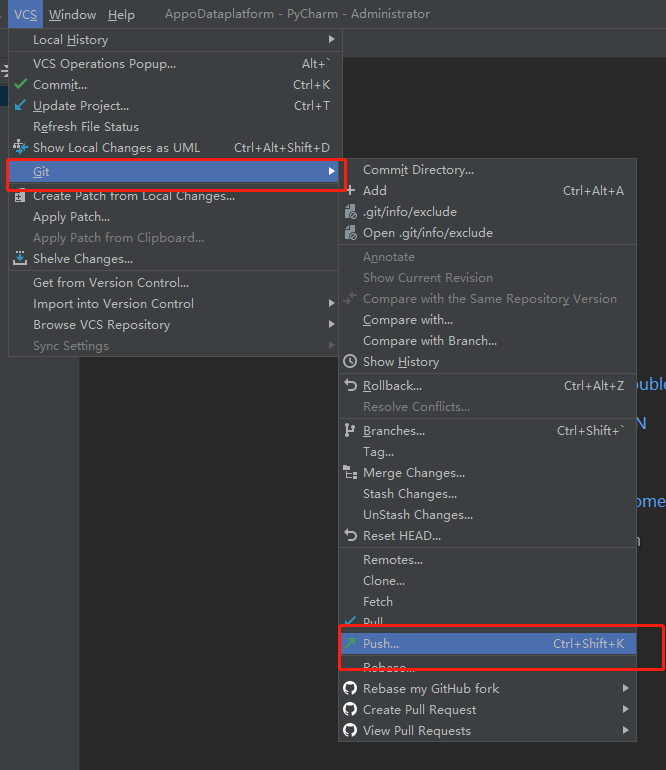Click the Open .git/info/exclude icon
This screenshot has height=770, width=666.
click(x=350, y=233)
